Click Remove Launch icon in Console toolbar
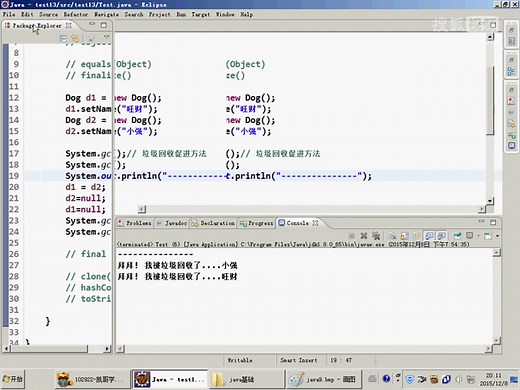This screenshot has height=390, width=520. tap(364, 236)
